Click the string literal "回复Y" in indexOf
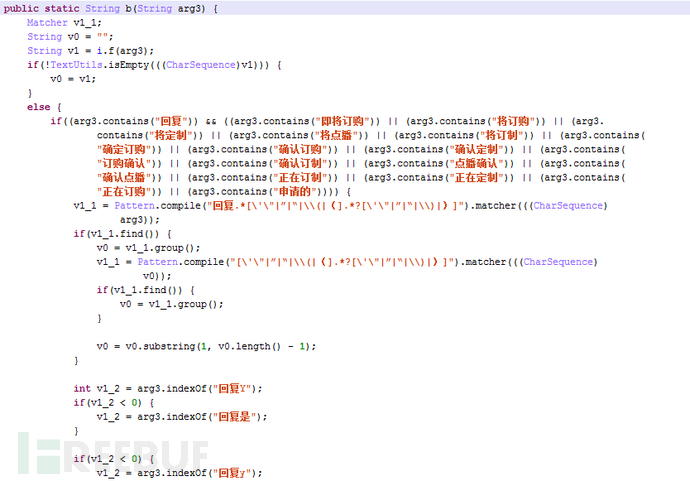This screenshot has height=481, width=690. pyautogui.click(x=232, y=389)
